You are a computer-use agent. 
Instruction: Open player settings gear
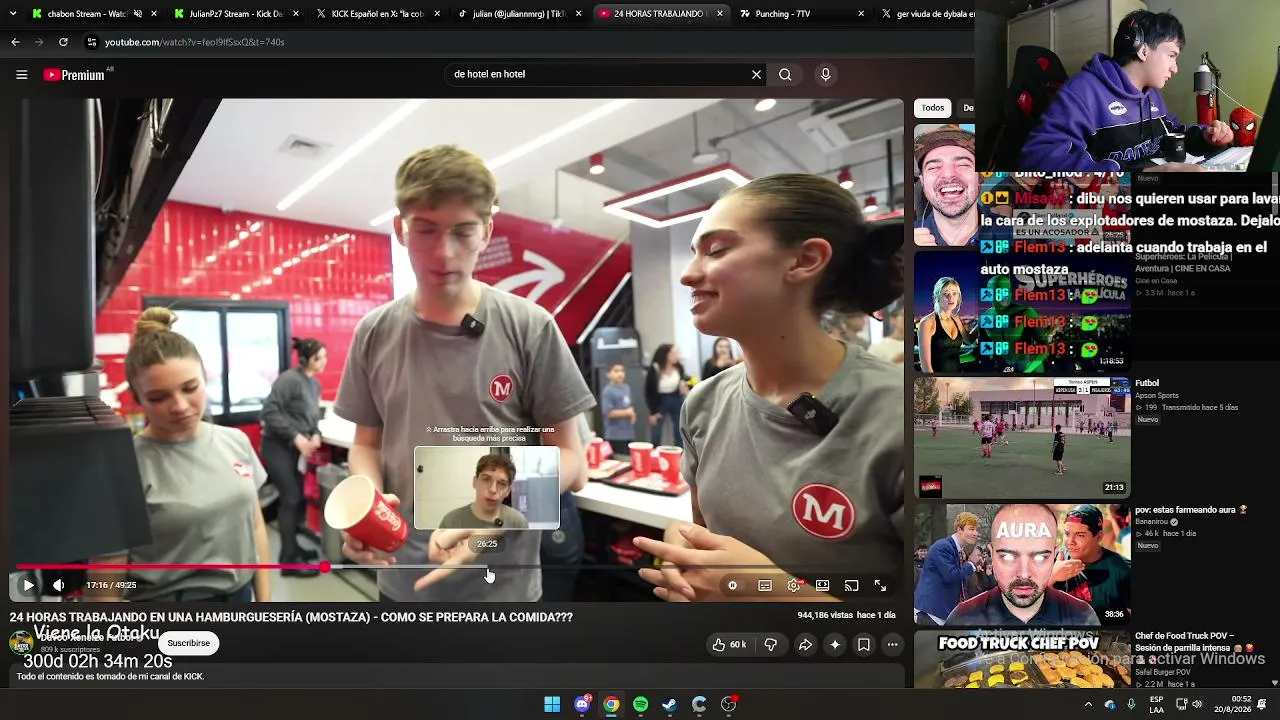pos(794,585)
